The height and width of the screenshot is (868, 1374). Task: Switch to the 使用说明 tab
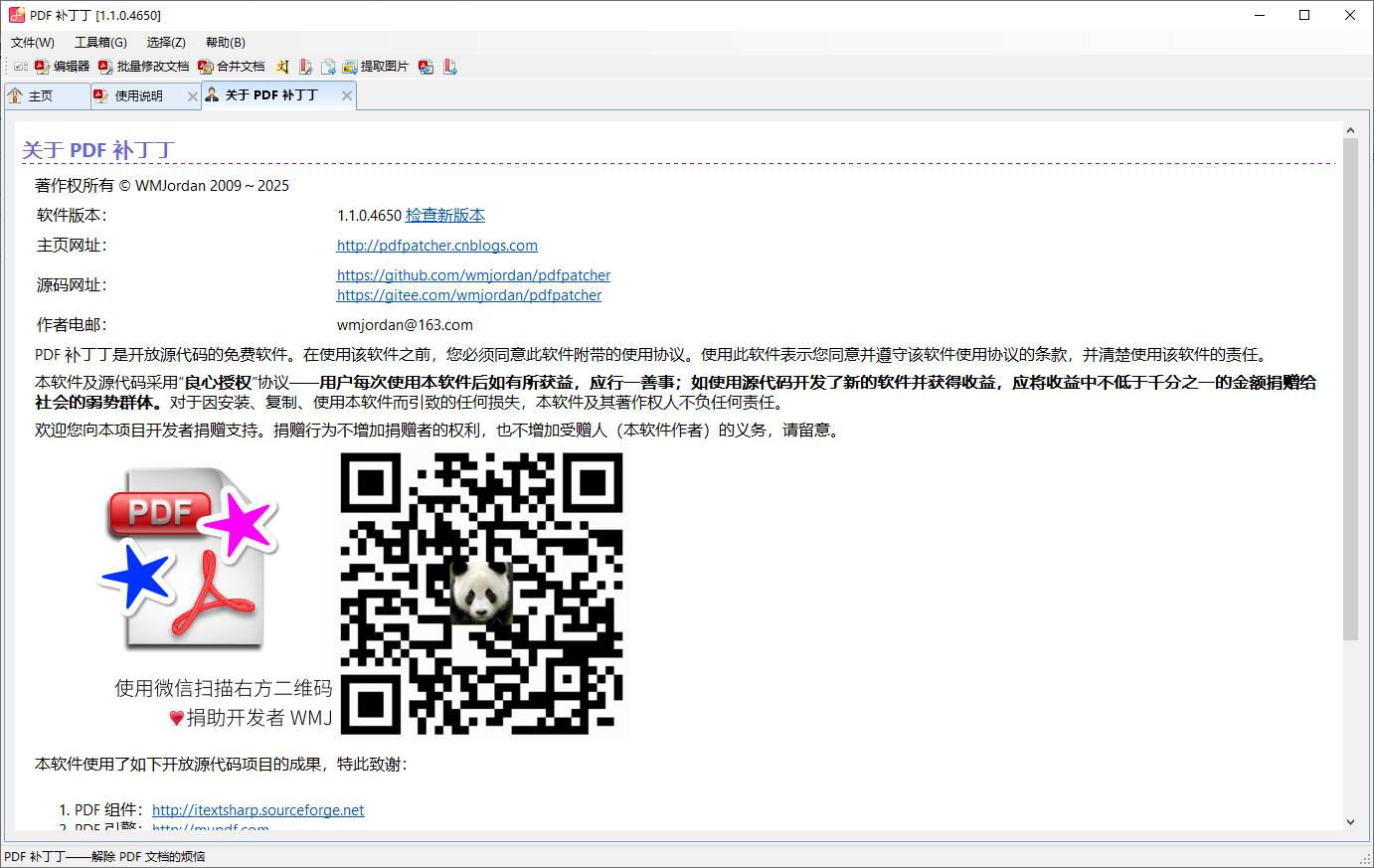pyautogui.click(x=138, y=96)
